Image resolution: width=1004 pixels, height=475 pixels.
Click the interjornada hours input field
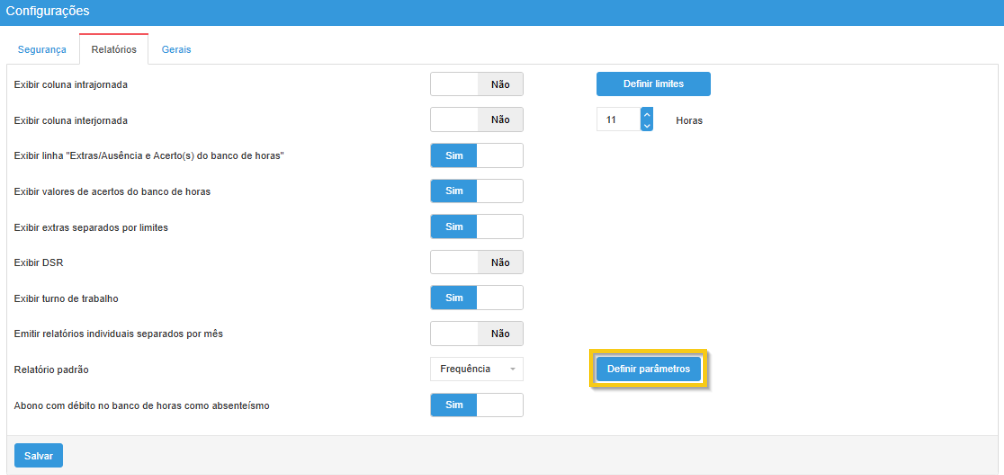coord(618,120)
